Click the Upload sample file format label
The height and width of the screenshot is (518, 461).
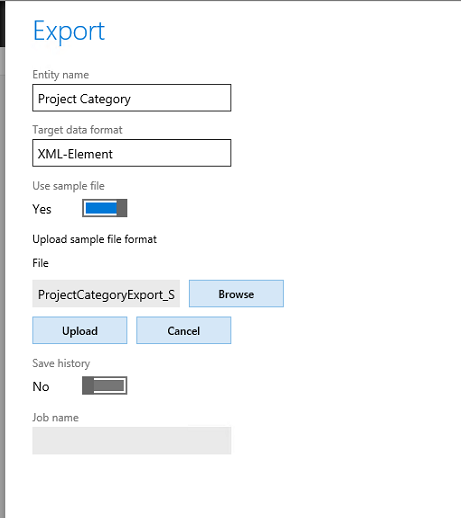point(94,239)
